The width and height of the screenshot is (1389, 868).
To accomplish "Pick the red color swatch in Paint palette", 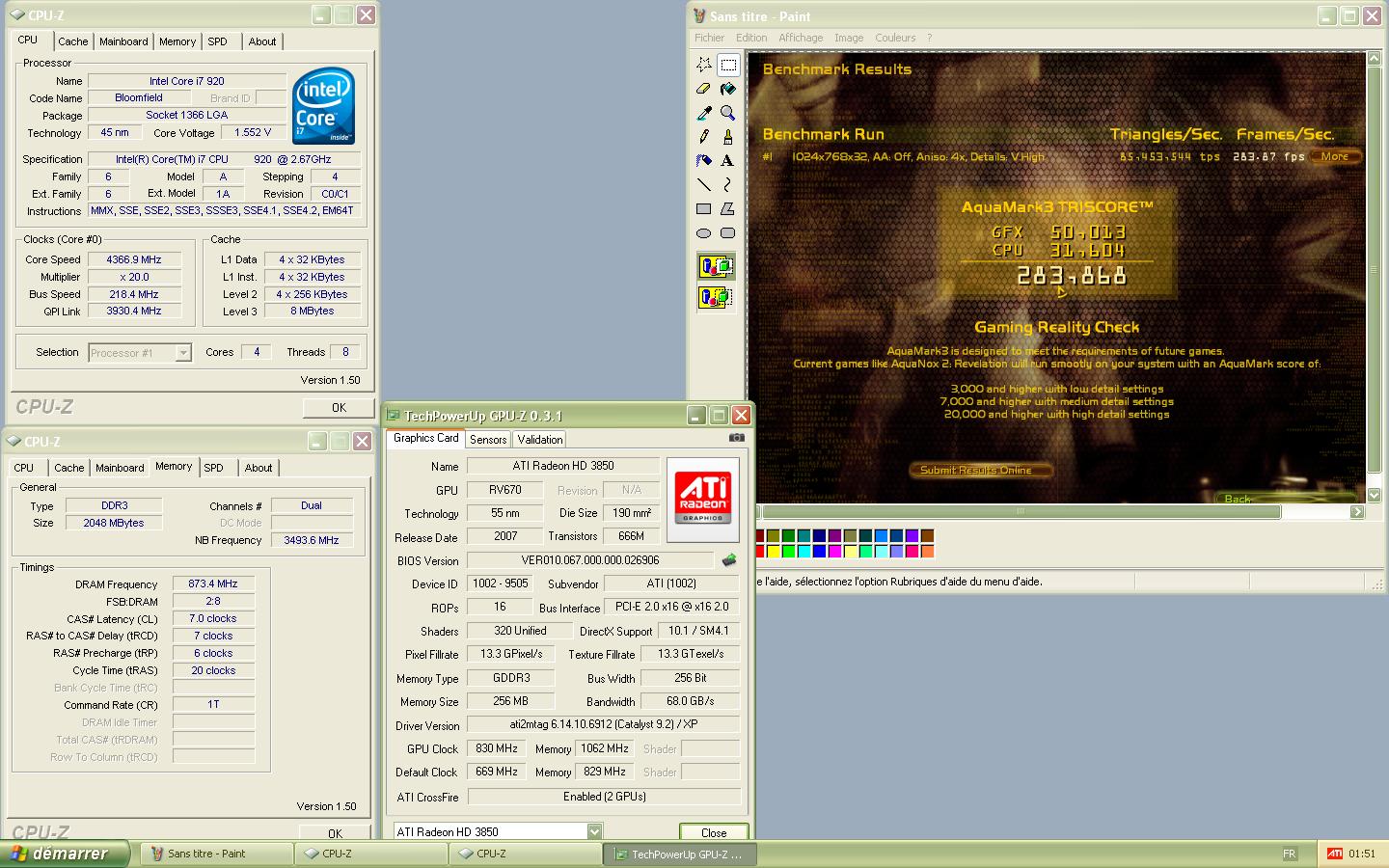I will 759,552.
